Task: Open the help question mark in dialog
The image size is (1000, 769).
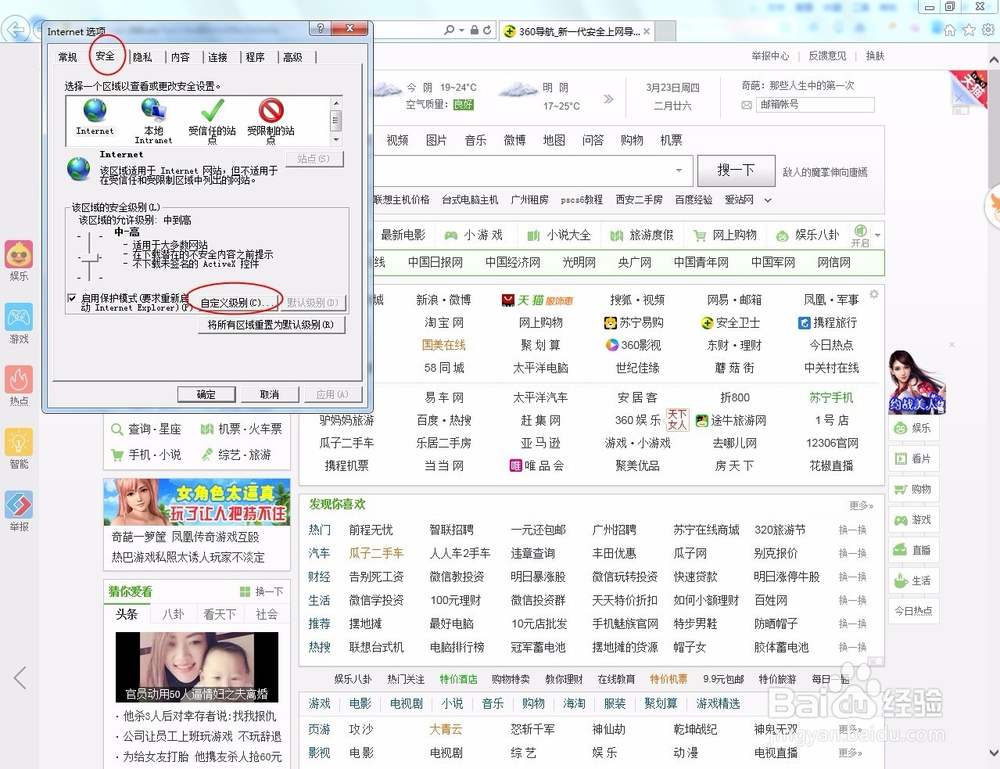Action: pyautogui.click(x=321, y=28)
